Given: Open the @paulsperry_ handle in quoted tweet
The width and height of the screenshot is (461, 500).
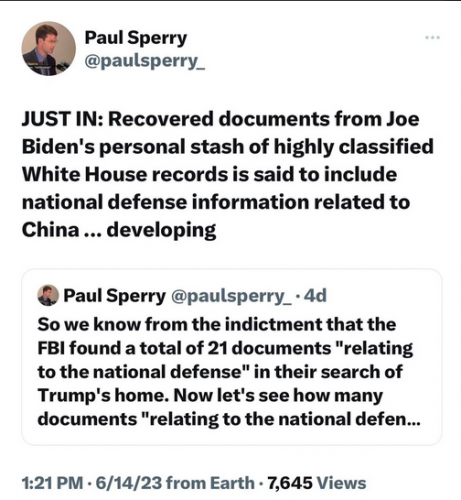Looking at the screenshot, I should tap(231, 296).
